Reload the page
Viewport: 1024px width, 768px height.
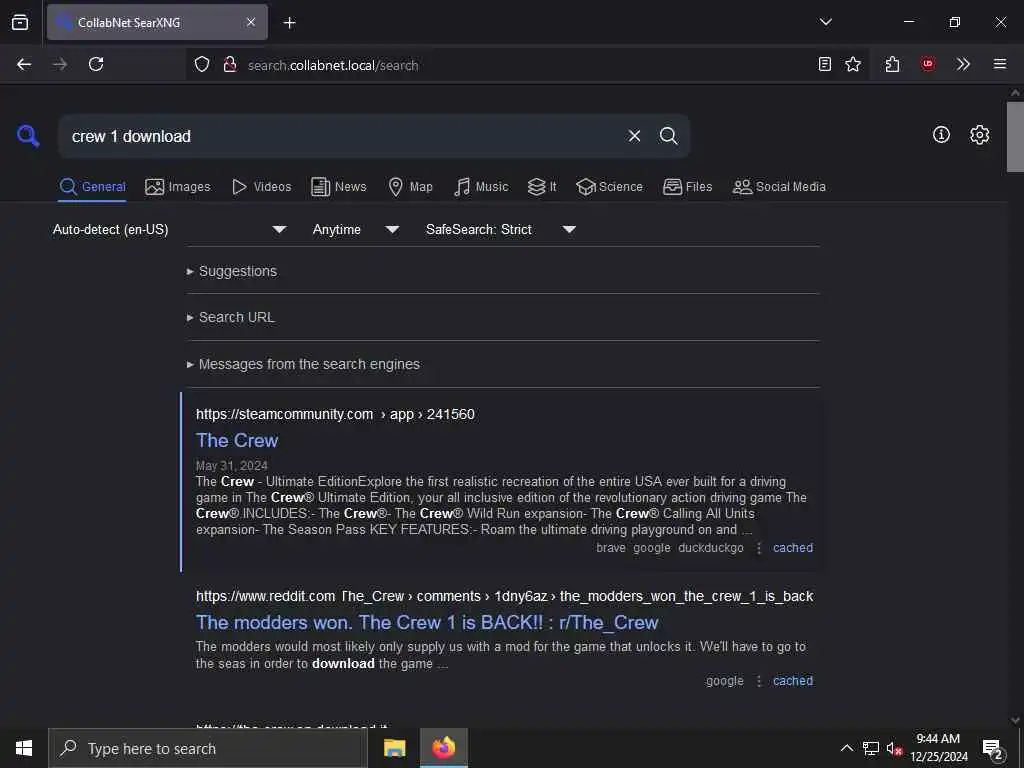pos(96,64)
